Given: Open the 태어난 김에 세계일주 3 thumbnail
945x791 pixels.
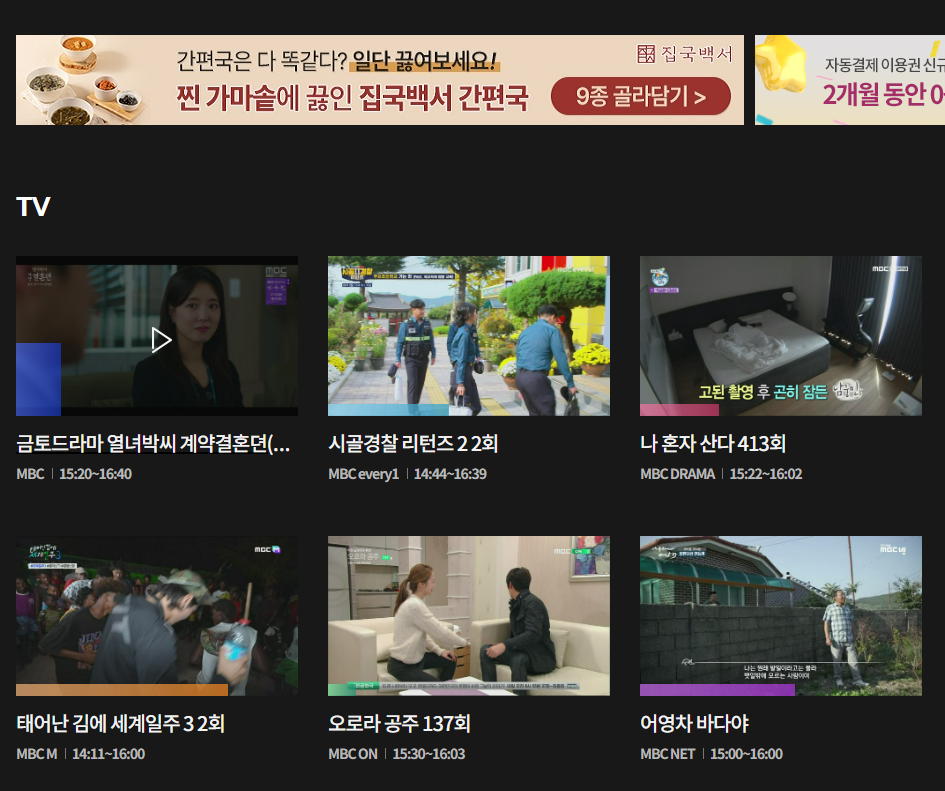Looking at the screenshot, I should 157,616.
